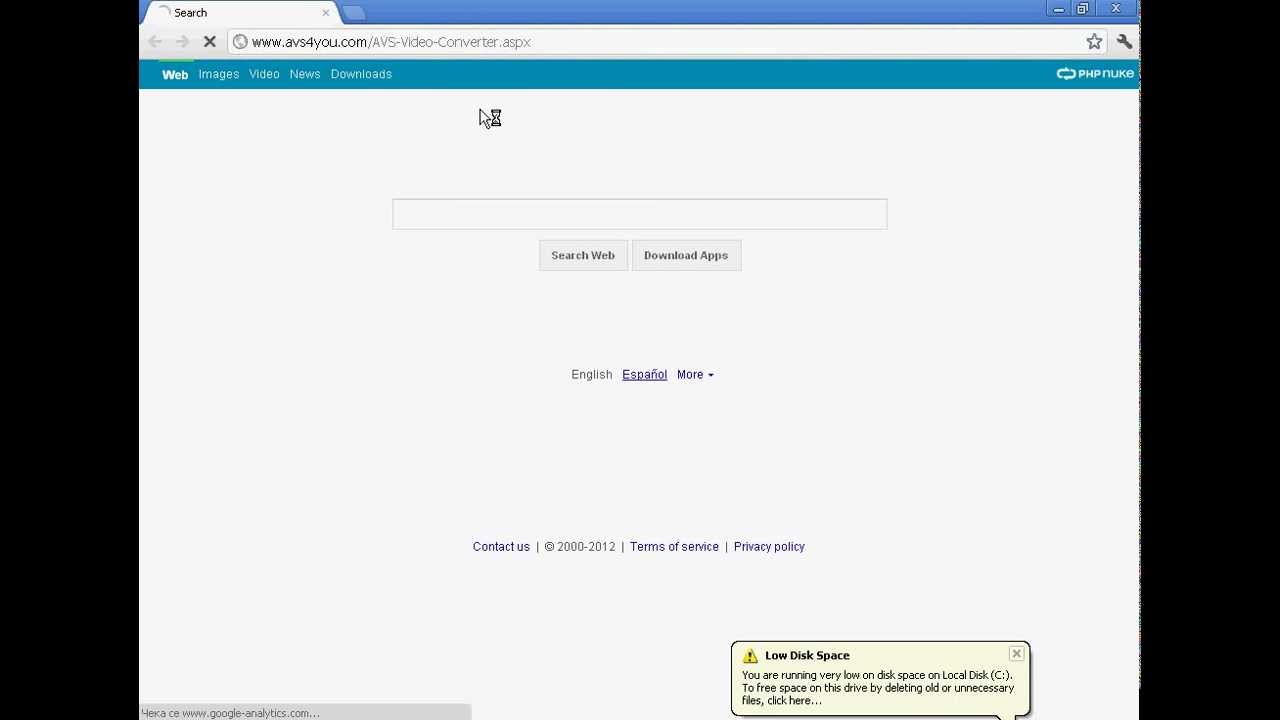Screen dimensions: 1280x720
Task: Switch to Images search category
Action: coord(218,74)
